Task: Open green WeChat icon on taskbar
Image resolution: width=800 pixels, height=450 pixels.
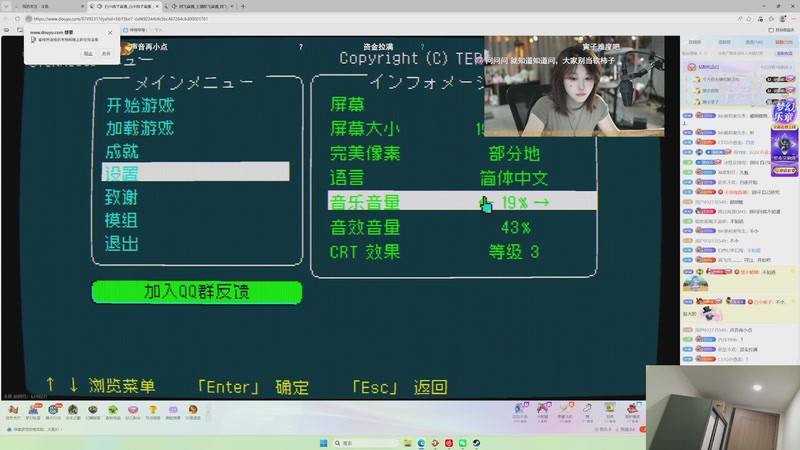Action: point(463,443)
